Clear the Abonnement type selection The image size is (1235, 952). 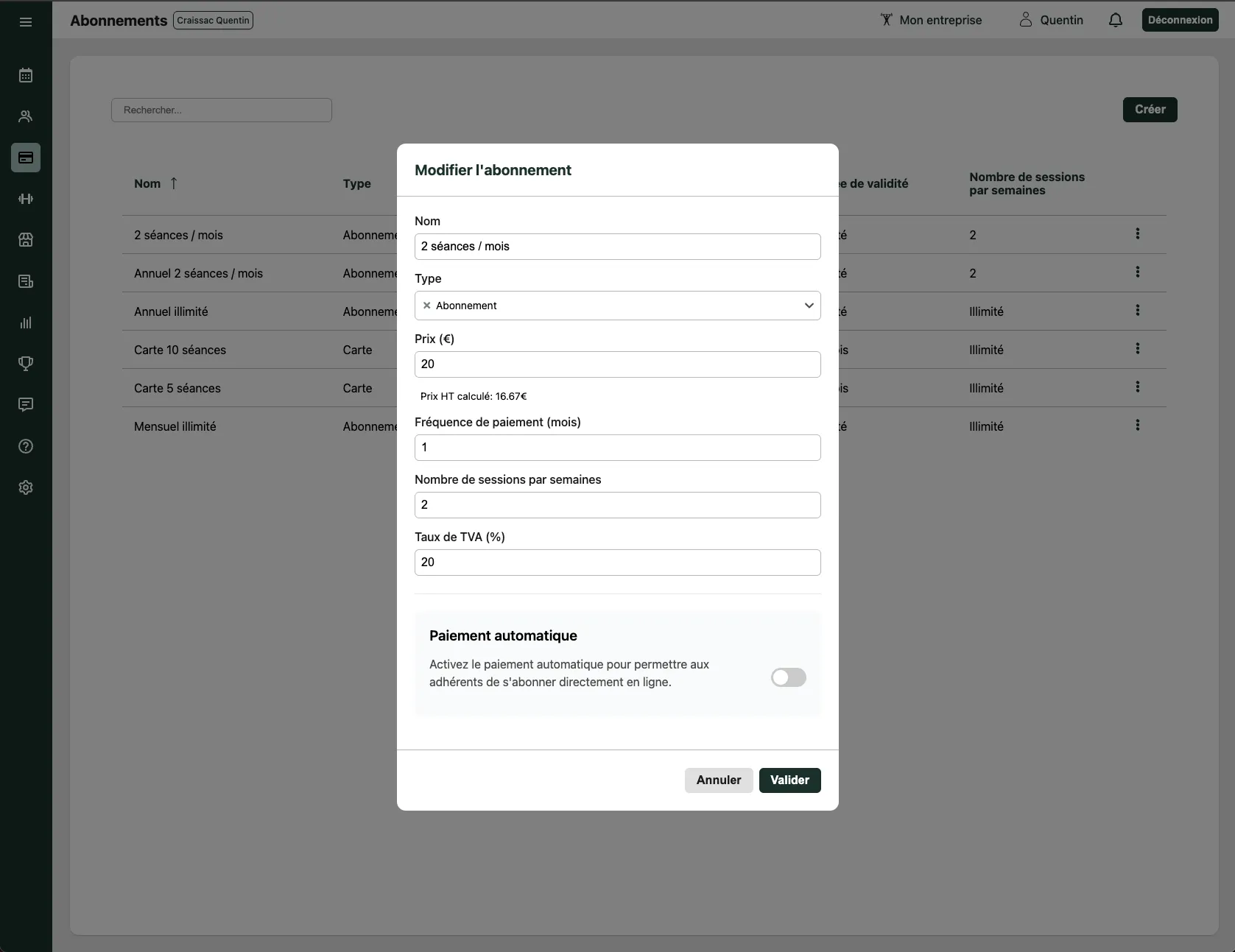[x=426, y=306]
